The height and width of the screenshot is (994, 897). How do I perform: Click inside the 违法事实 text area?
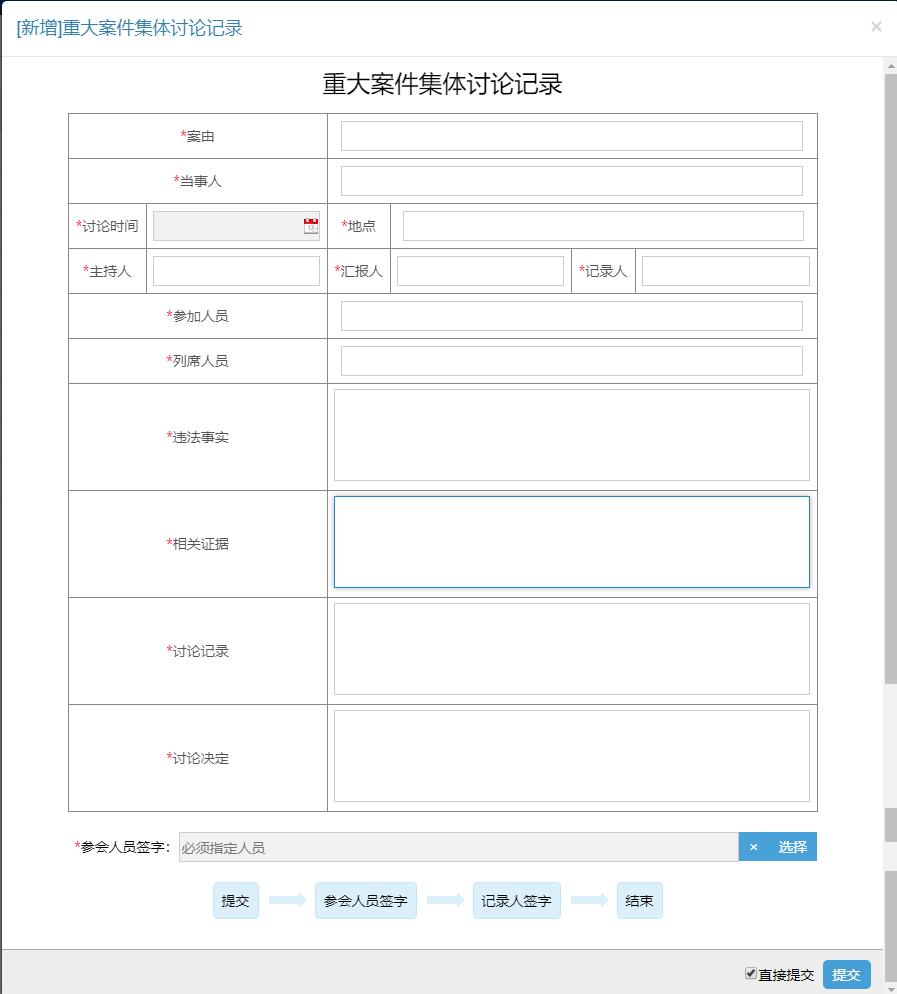tap(572, 435)
